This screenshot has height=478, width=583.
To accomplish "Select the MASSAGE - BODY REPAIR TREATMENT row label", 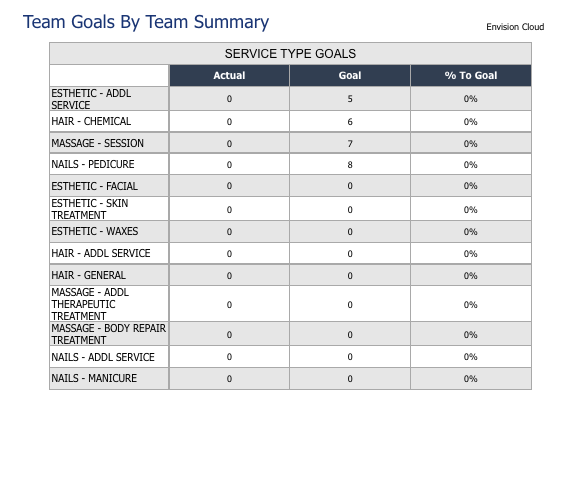I will pyautogui.click(x=109, y=334).
